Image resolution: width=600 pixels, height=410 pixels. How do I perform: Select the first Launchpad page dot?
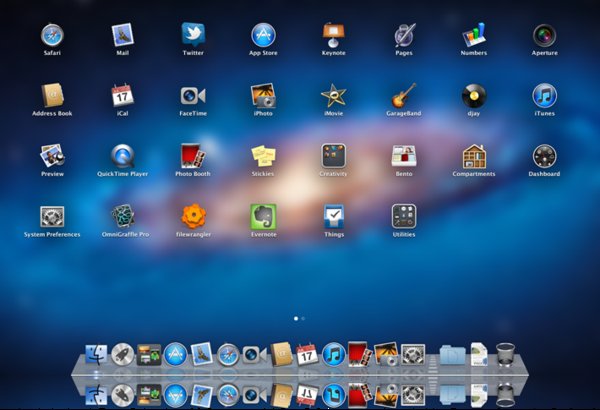296,318
